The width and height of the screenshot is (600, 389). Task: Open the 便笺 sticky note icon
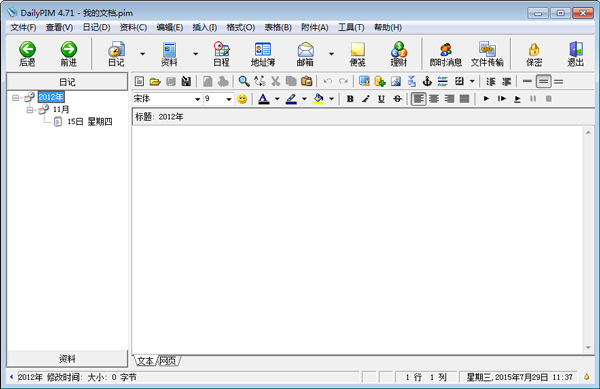point(357,54)
